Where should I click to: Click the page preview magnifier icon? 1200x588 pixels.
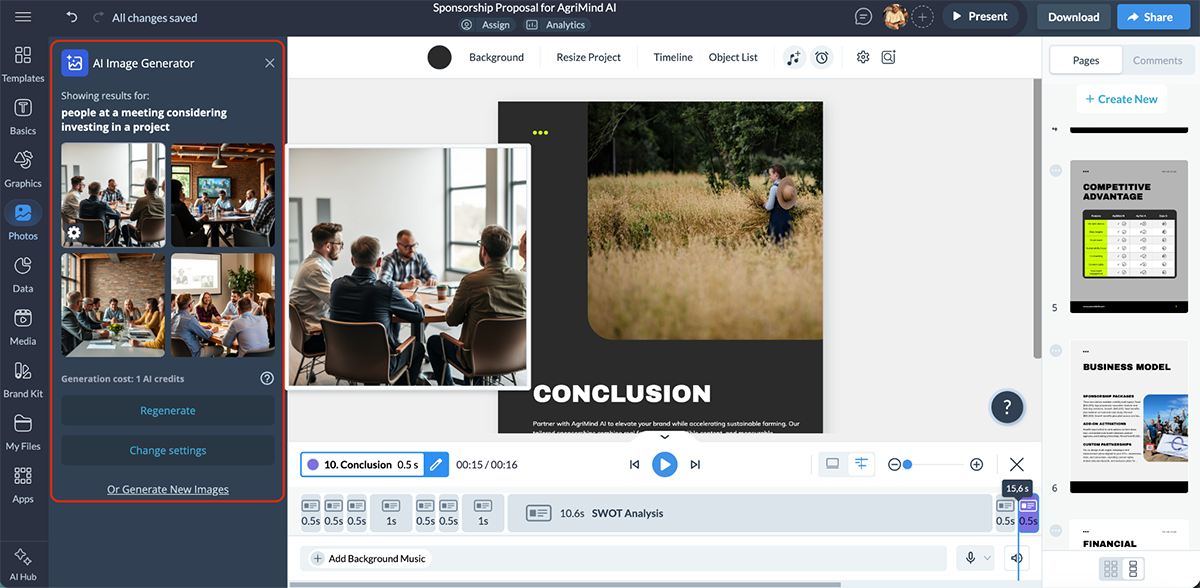pos(888,57)
